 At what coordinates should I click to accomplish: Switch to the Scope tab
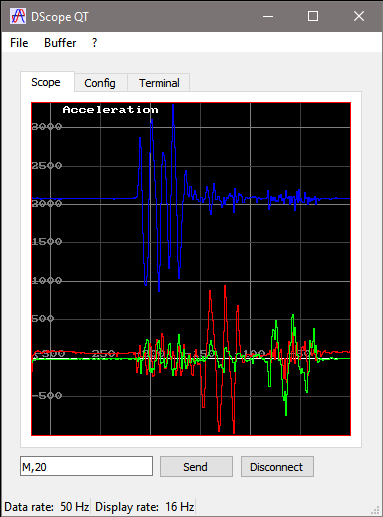click(x=46, y=82)
